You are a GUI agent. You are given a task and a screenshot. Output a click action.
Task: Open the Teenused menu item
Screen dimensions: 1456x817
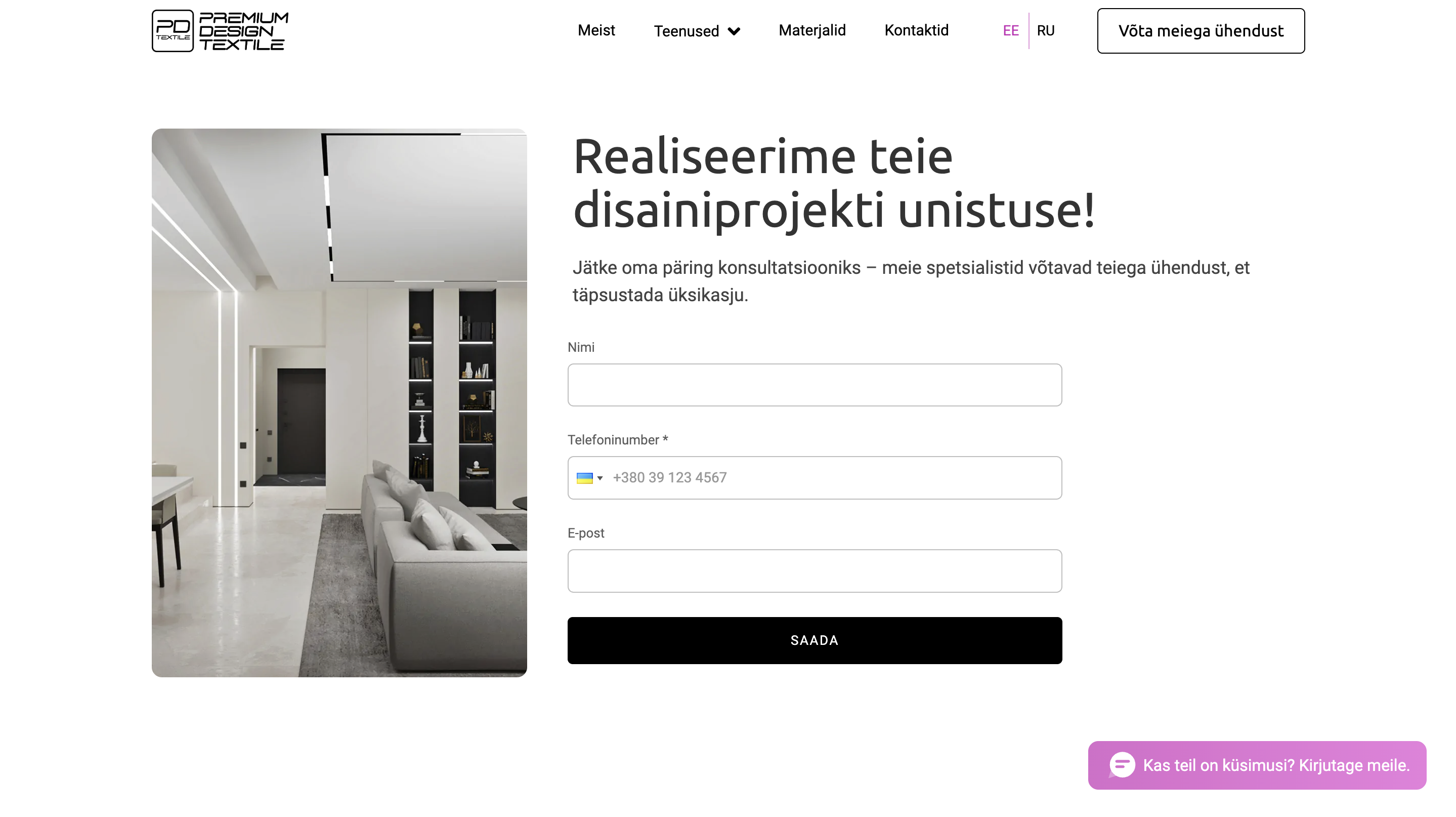[x=686, y=31]
